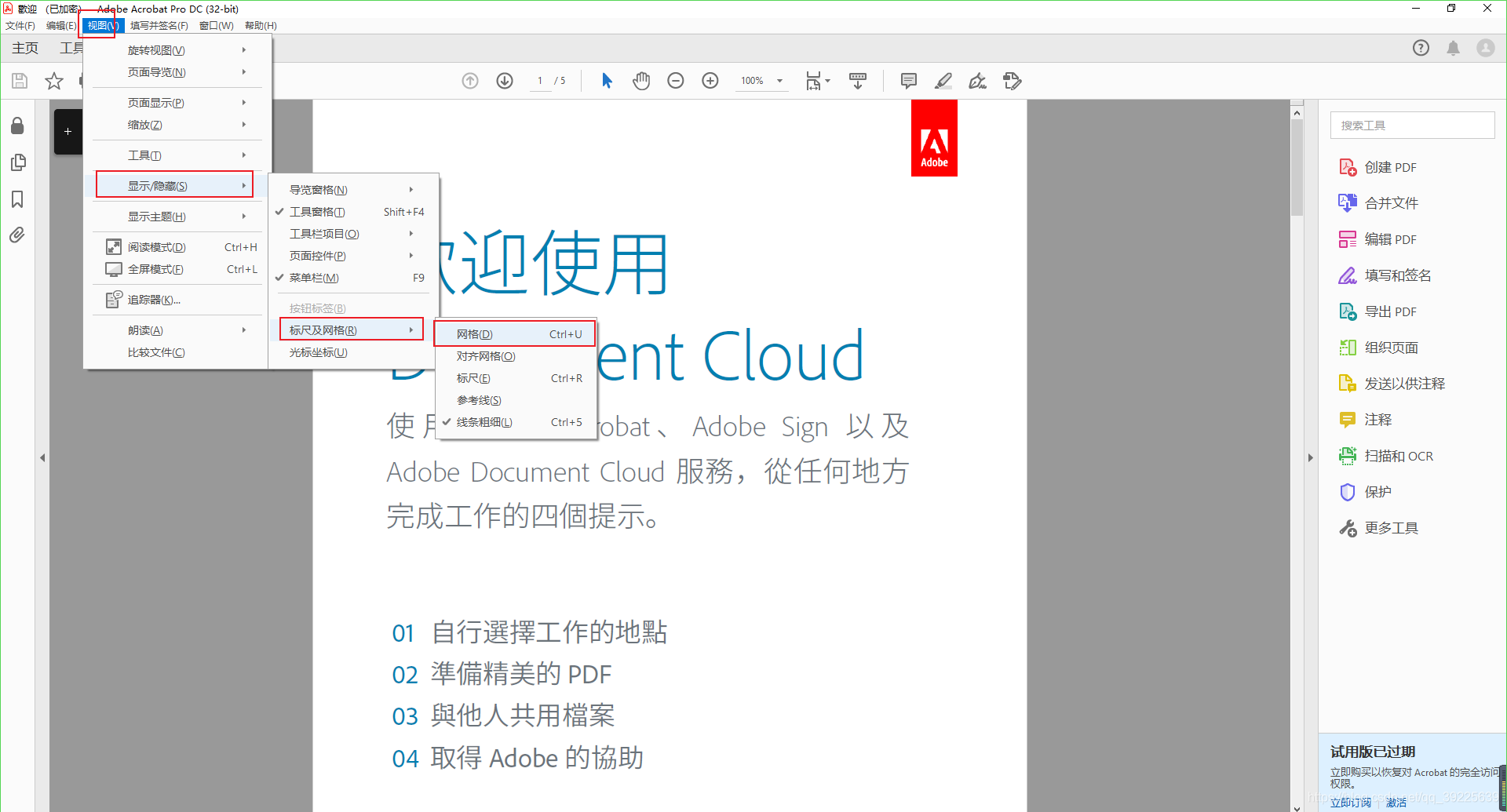Viewport: 1507px width, 812px height.
Task: Expand the 显示主题 submenu
Action: [x=177, y=217]
